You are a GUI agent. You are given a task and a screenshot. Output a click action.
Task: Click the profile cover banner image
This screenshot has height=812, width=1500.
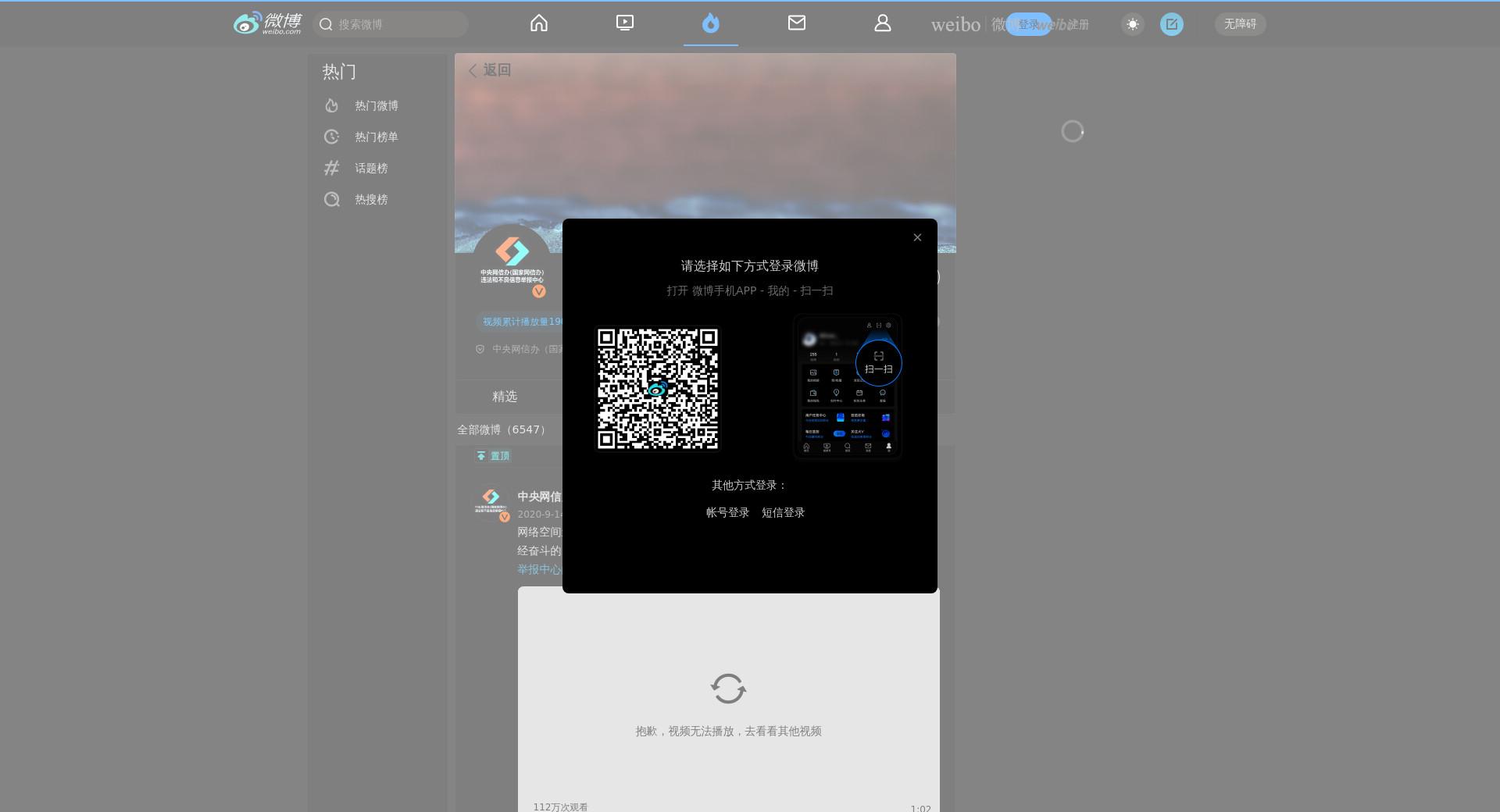(x=705, y=152)
